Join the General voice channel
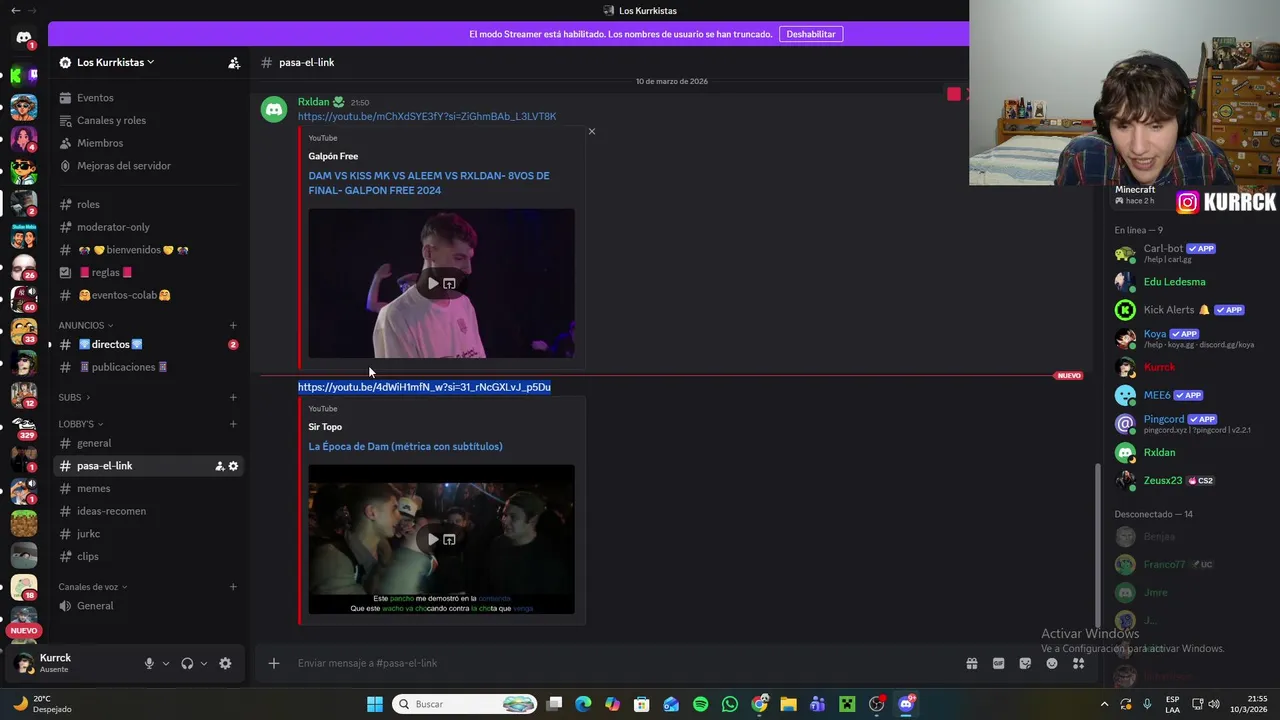The width and height of the screenshot is (1280, 720). 95,606
